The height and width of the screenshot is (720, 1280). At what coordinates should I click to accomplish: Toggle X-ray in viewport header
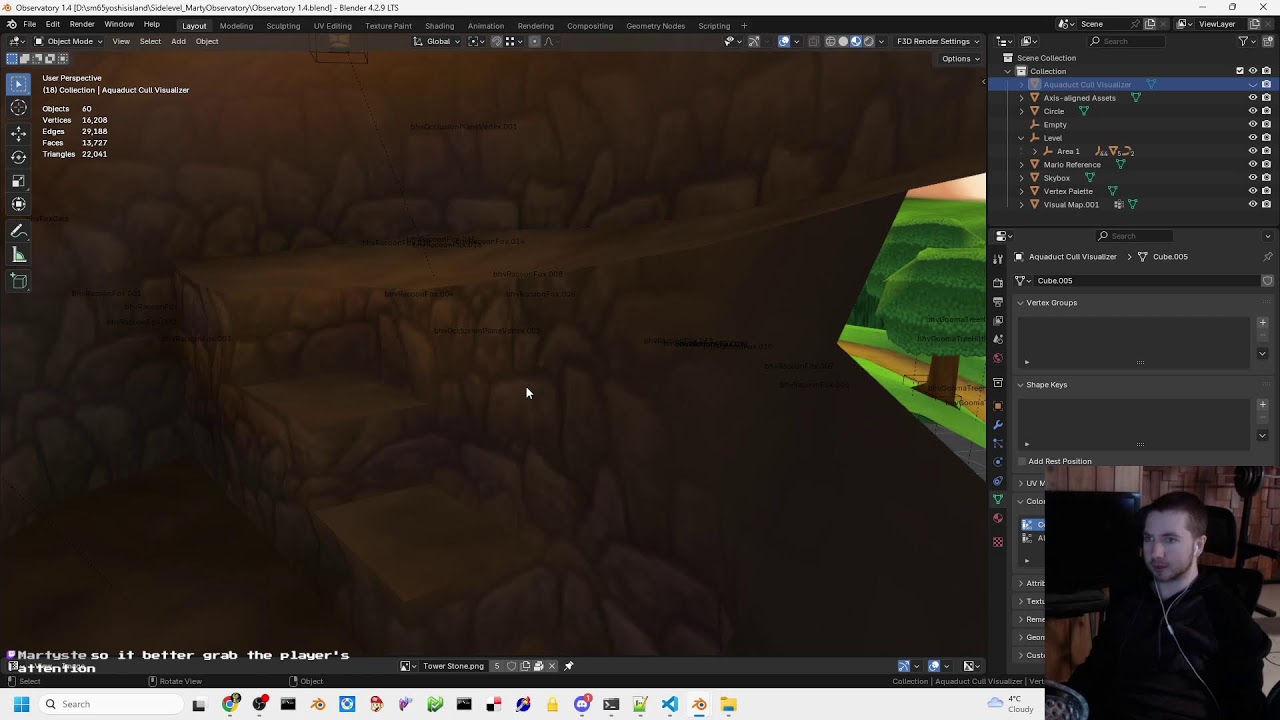[x=813, y=41]
